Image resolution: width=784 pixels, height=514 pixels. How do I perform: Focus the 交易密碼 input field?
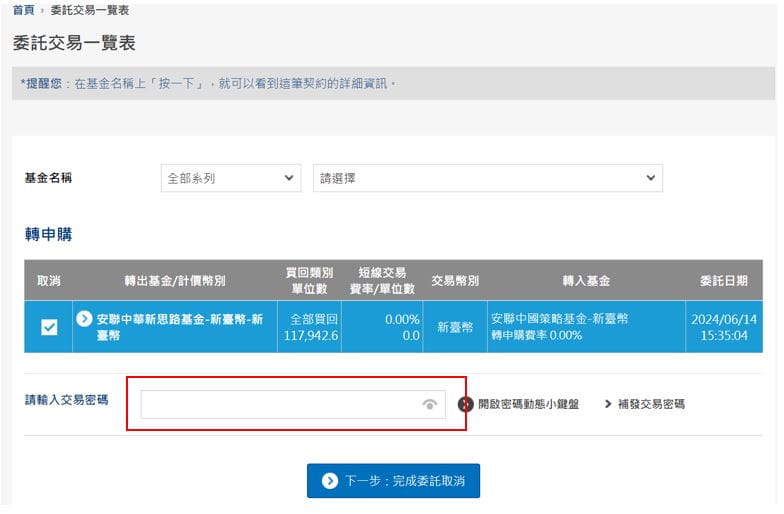click(x=280, y=404)
